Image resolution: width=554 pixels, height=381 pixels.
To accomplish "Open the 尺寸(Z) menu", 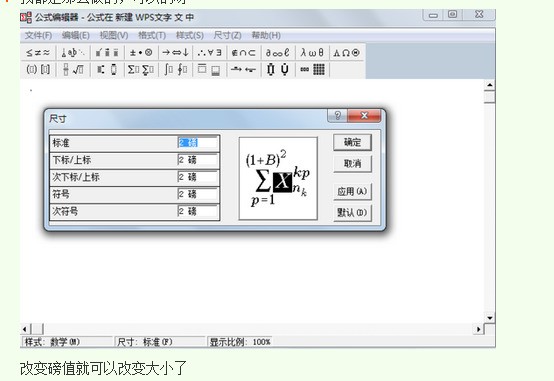I will point(228,35).
